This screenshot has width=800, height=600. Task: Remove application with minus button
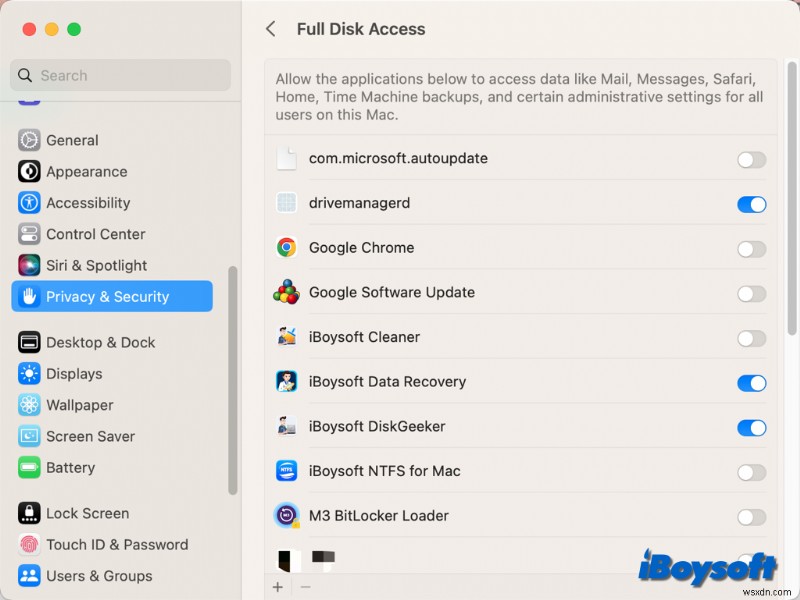pos(305,587)
